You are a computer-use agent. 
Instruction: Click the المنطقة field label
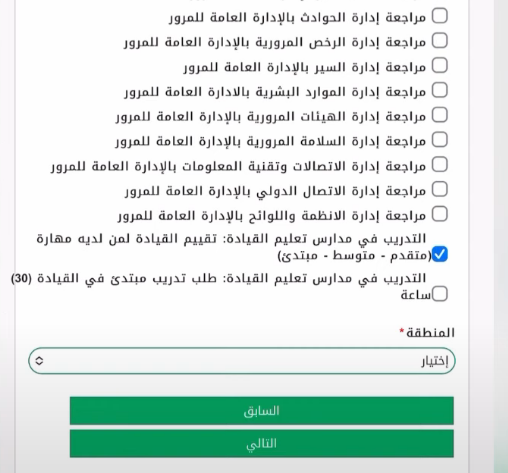coord(430,333)
